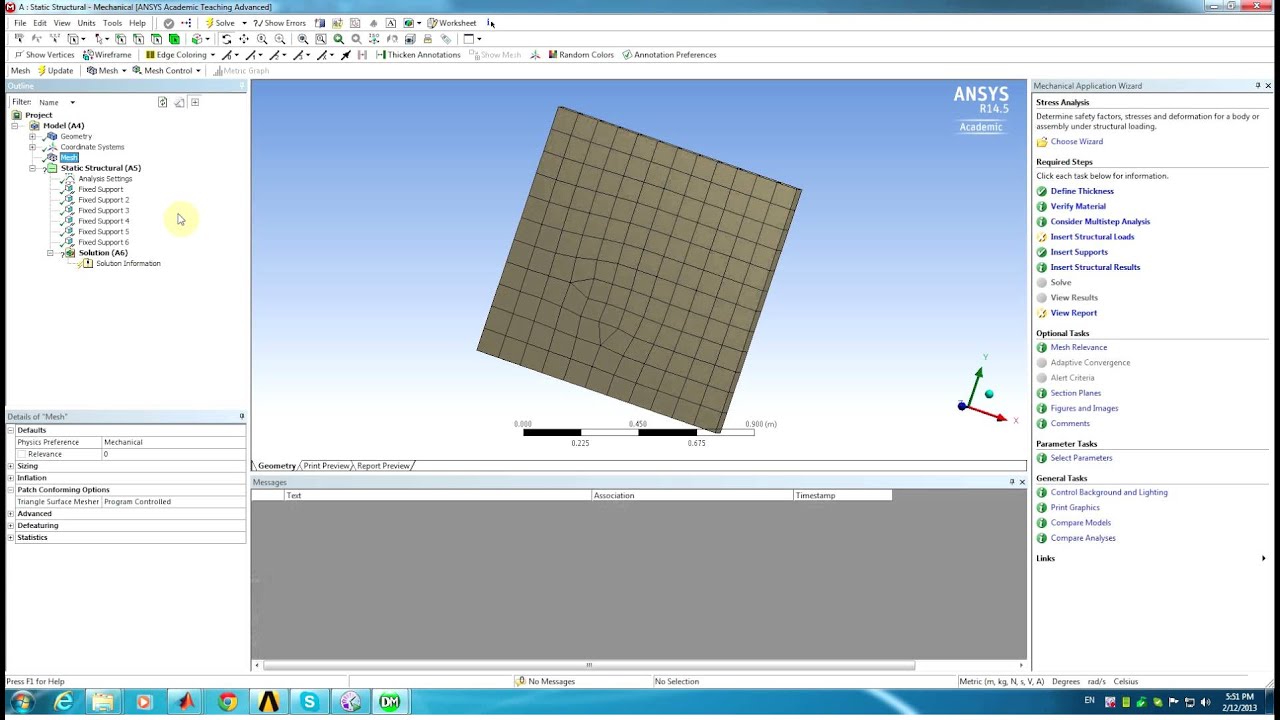Click the Messages horizontal scrollbar

coord(588,665)
